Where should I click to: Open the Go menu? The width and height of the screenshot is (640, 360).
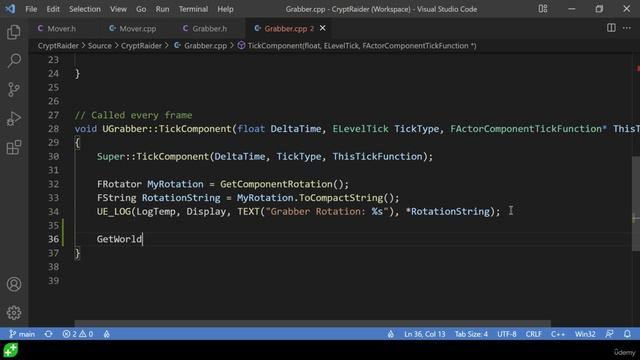coord(141,9)
